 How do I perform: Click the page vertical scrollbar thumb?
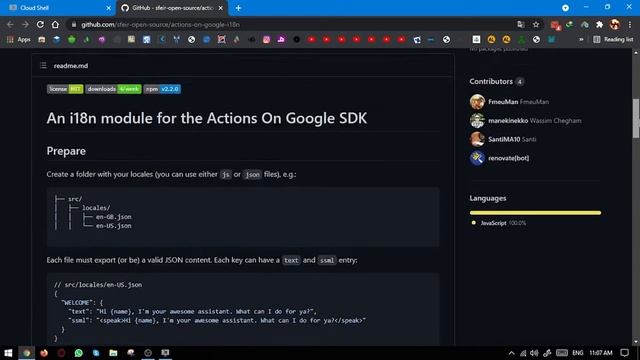[x=636, y=118]
